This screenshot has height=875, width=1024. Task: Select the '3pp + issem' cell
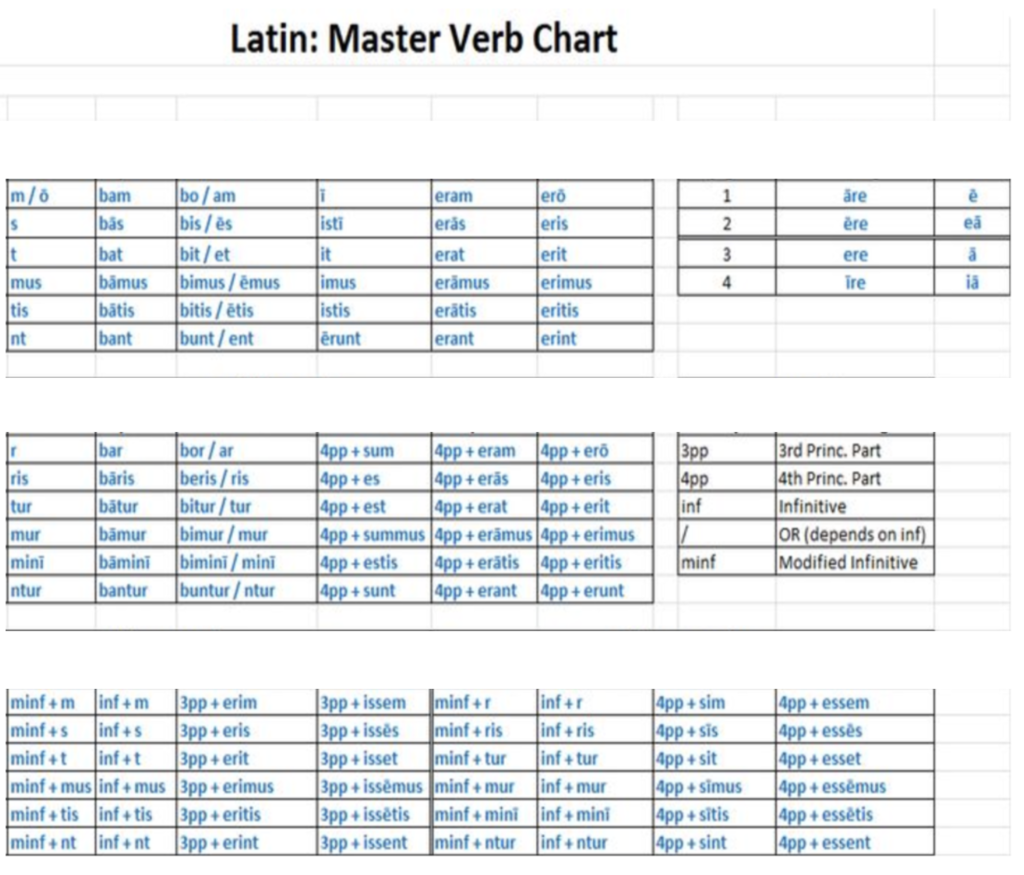point(374,703)
